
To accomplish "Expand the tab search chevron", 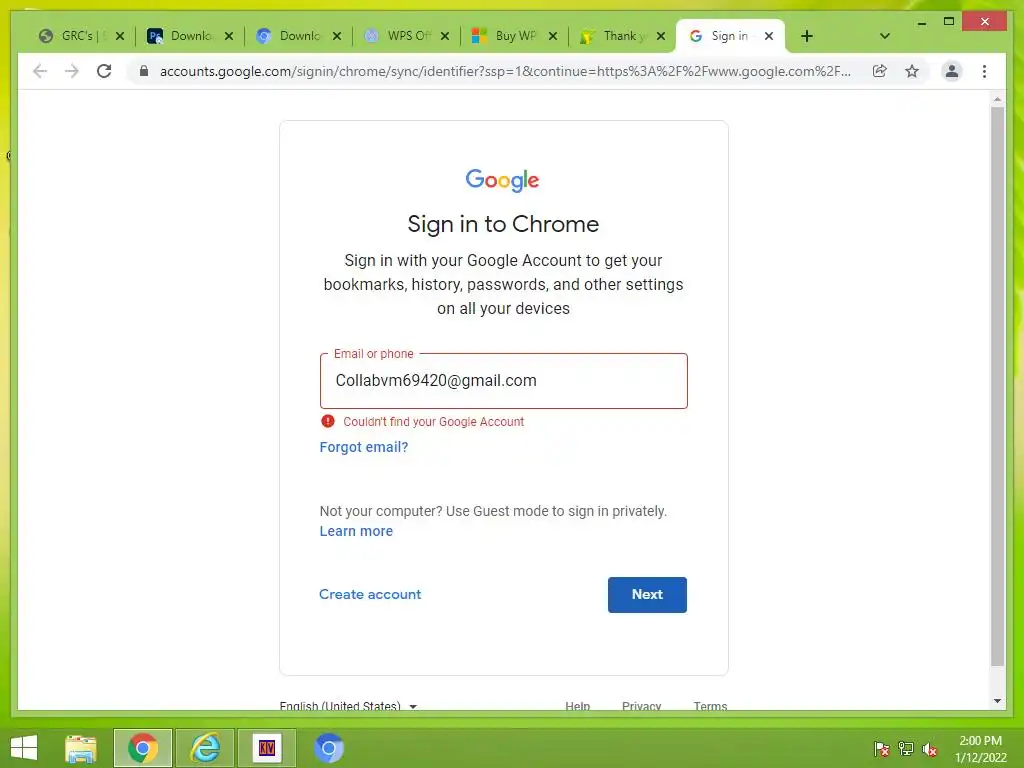I will (x=885, y=36).
